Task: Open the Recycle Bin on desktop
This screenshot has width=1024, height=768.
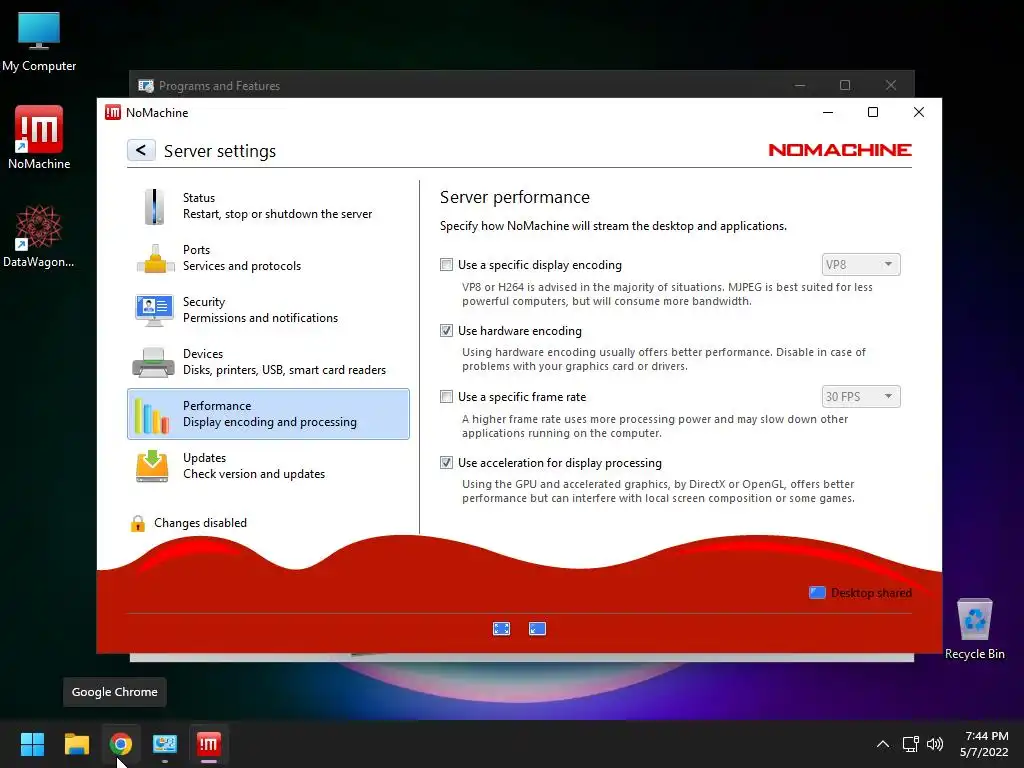Action: click(x=974, y=629)
